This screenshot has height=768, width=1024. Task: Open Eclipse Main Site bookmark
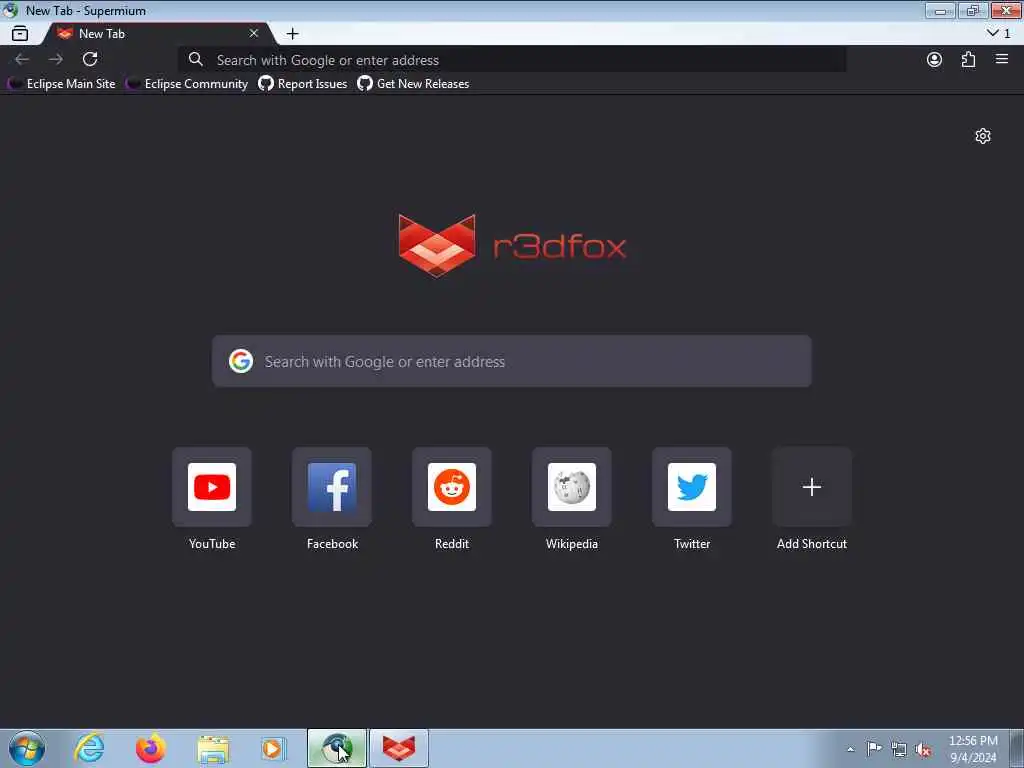61,84
